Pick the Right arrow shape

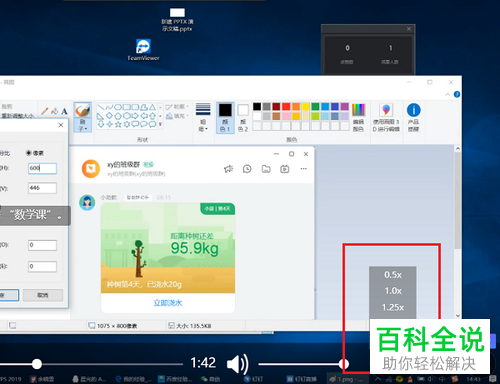pyautogui.click(x=135, y=116)
